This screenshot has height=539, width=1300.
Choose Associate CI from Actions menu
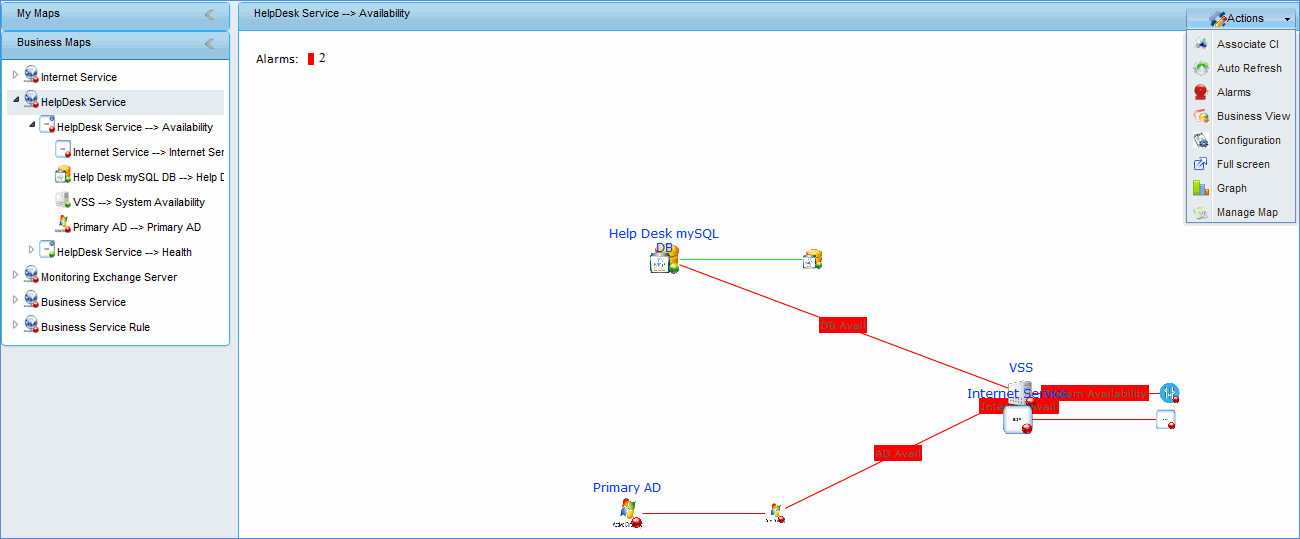(1241, 44)
